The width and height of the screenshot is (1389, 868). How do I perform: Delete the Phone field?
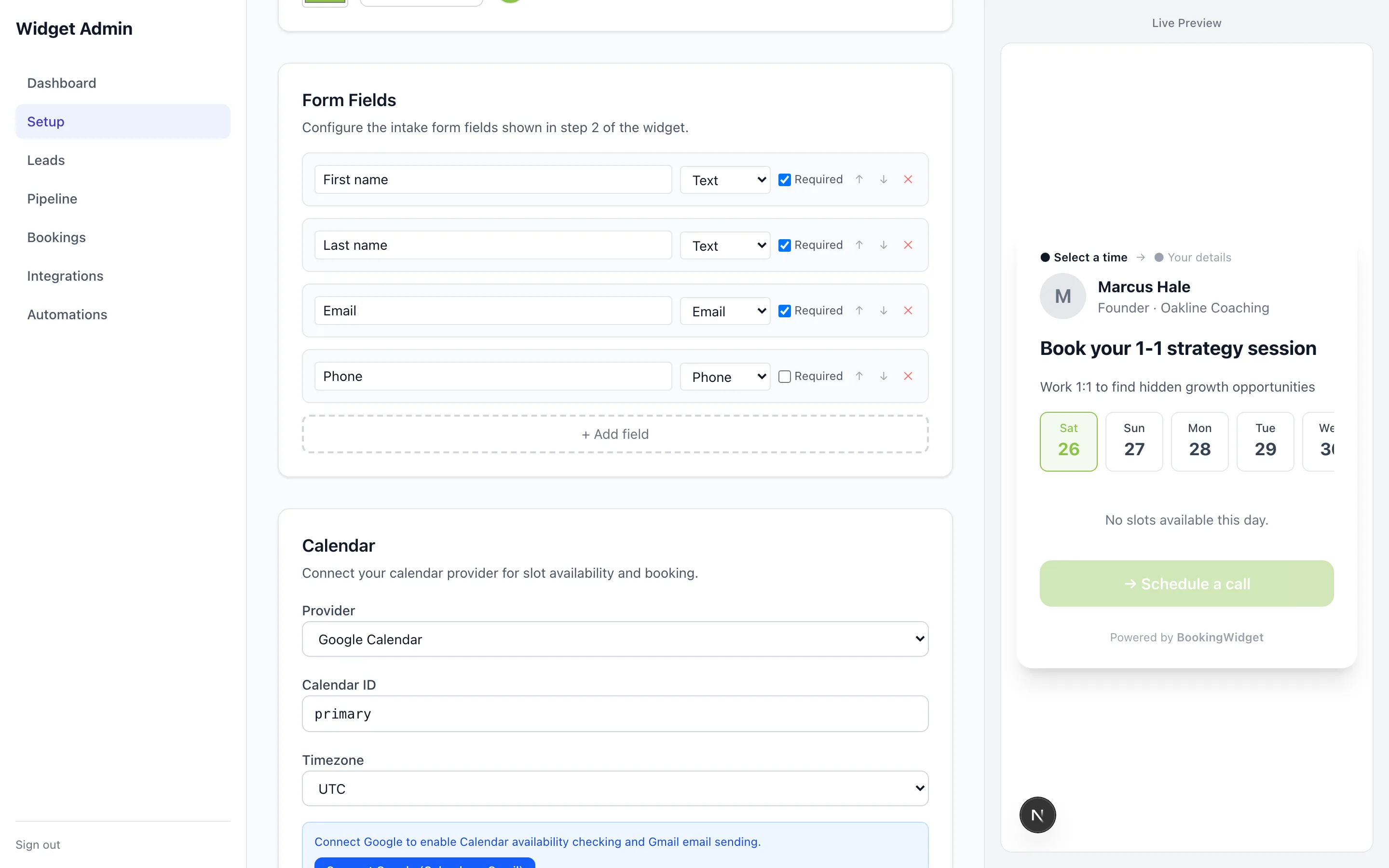click(908, 376)
